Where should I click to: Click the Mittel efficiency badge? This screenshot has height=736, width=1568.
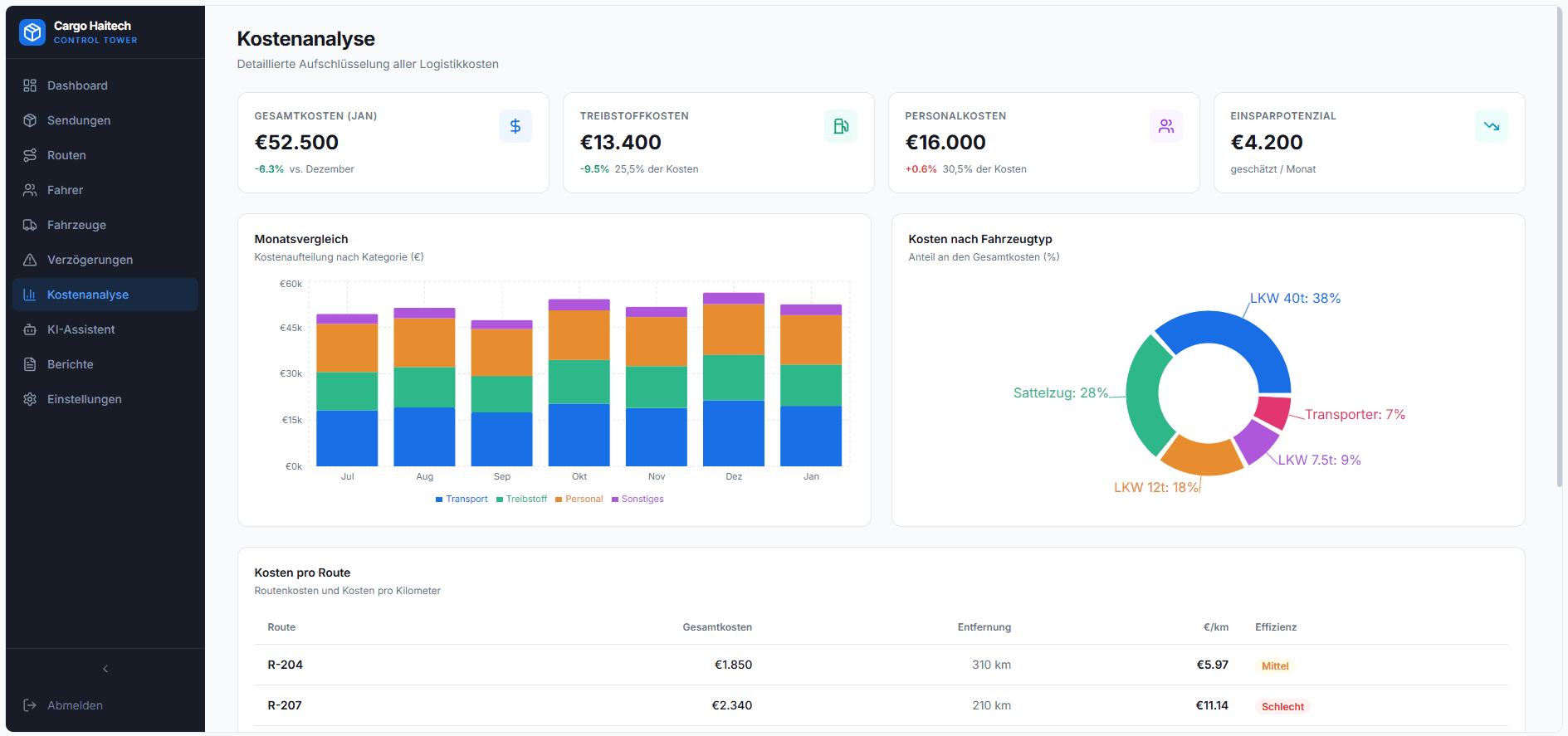(1275, 666)
